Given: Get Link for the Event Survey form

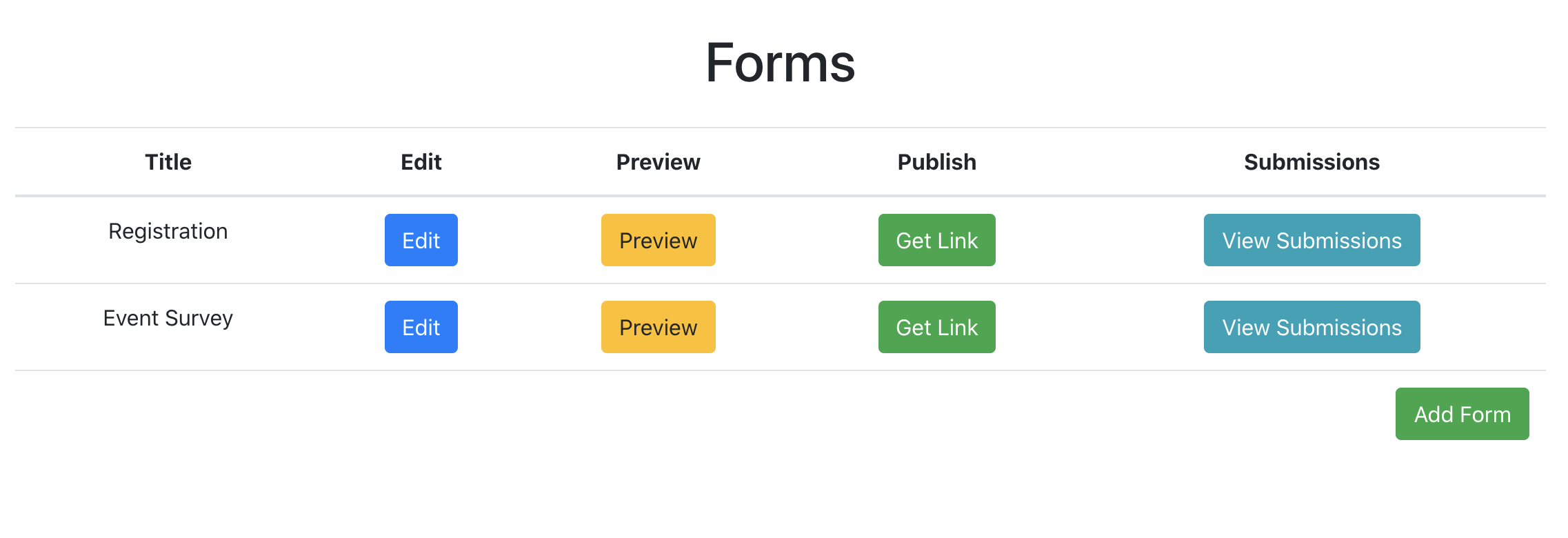Looking at the screenshot, I should [936, 327].
